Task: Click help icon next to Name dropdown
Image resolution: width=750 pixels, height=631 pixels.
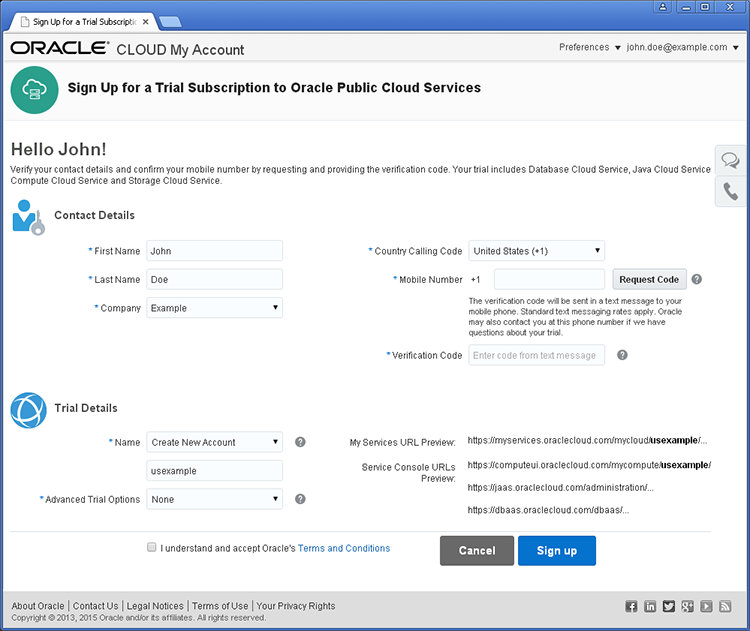Action: [300, 442]
